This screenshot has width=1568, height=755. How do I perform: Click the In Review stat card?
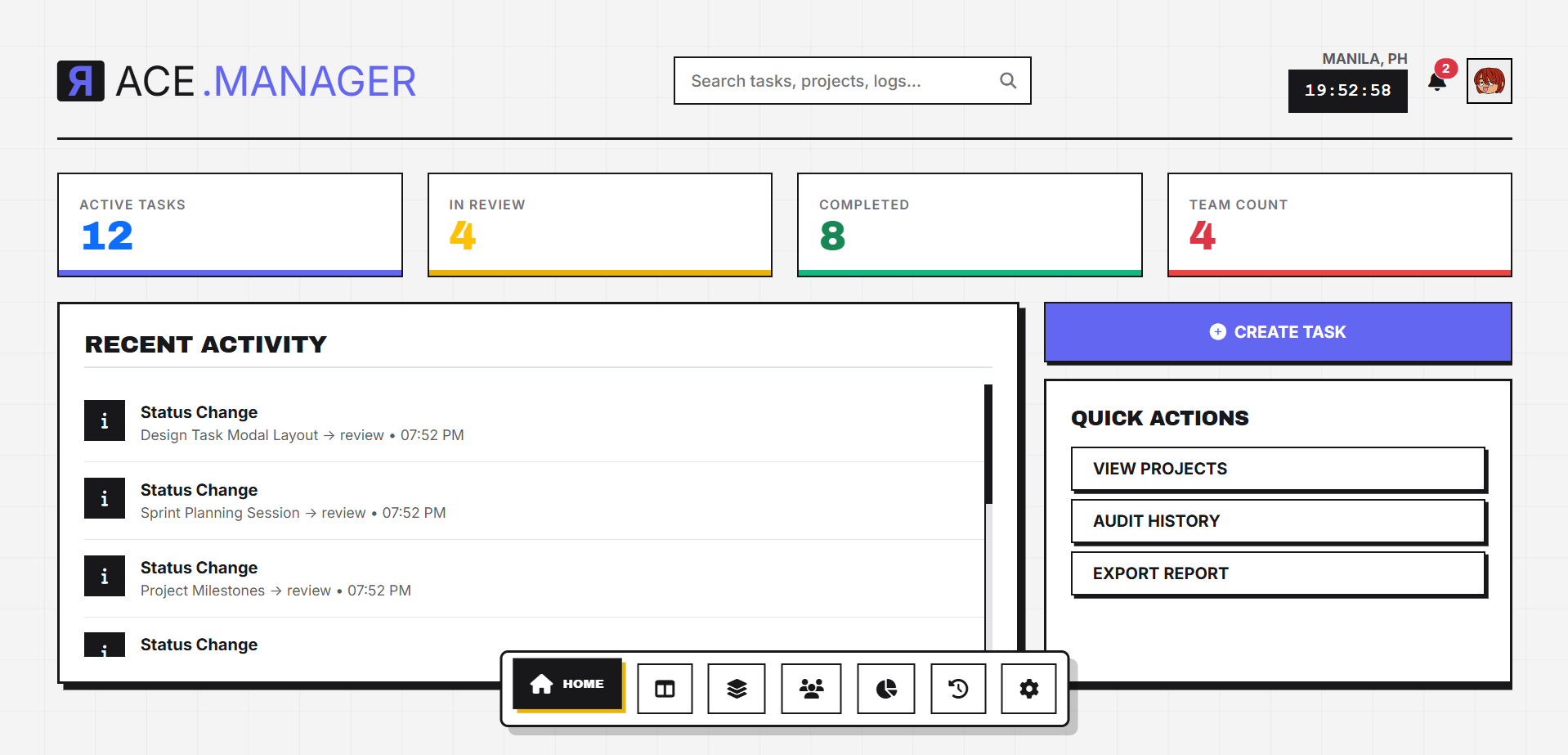click(600, 225)
